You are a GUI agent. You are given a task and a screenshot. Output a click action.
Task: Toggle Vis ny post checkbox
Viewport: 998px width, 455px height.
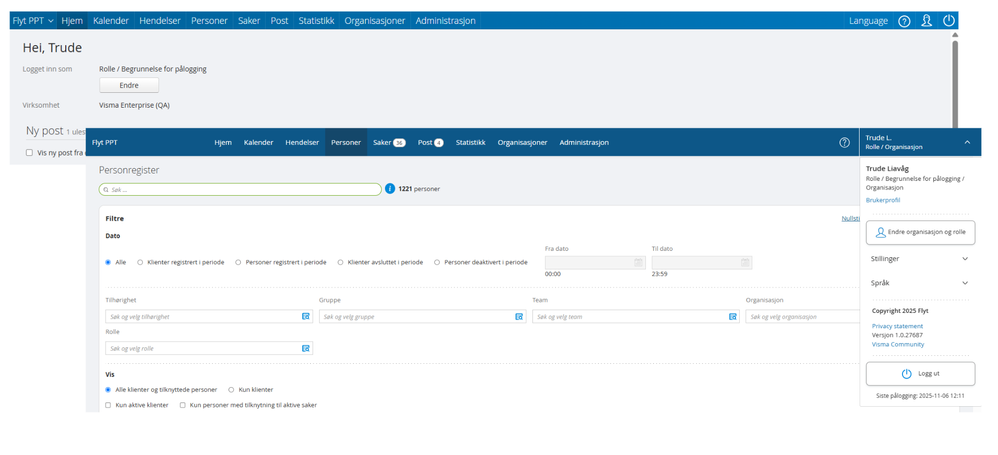[29, 153]
